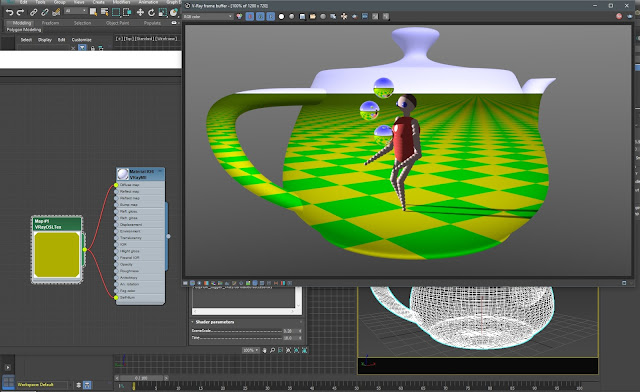Image resolution: width=640 pixels, height=392 pixels.
Task: Select the VRayOSLTex Map #1 node header
Action: (x=57, y=224)
